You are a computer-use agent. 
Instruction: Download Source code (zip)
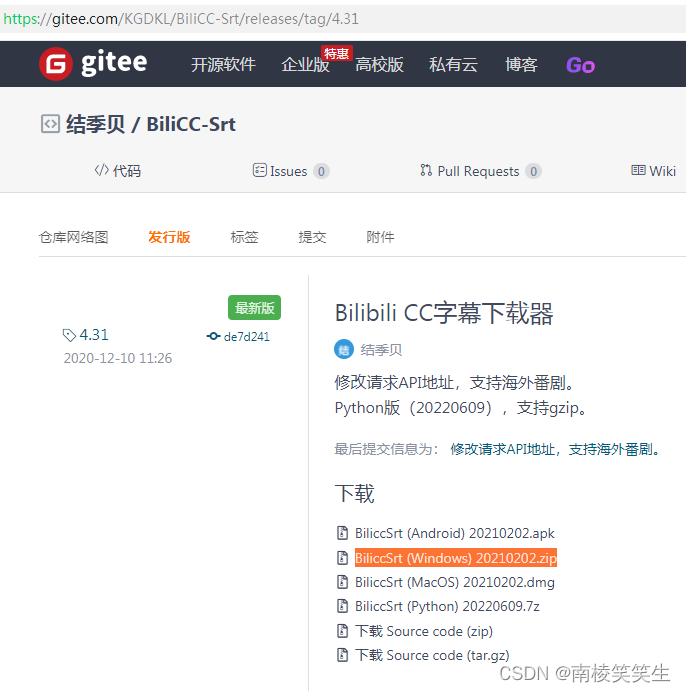pyautogui.click(x=424, y=631)
